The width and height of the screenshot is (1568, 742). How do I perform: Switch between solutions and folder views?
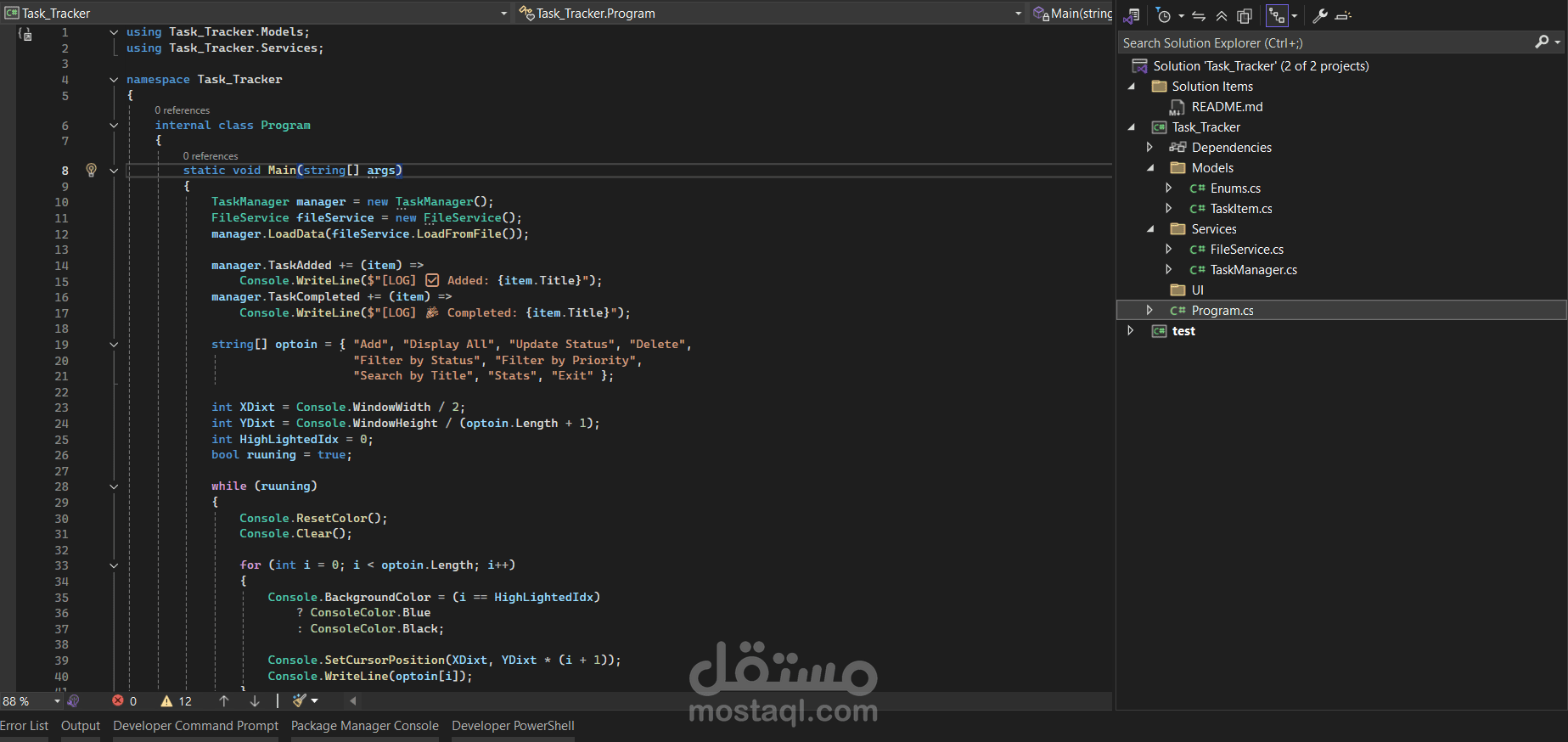[1132, 15]
